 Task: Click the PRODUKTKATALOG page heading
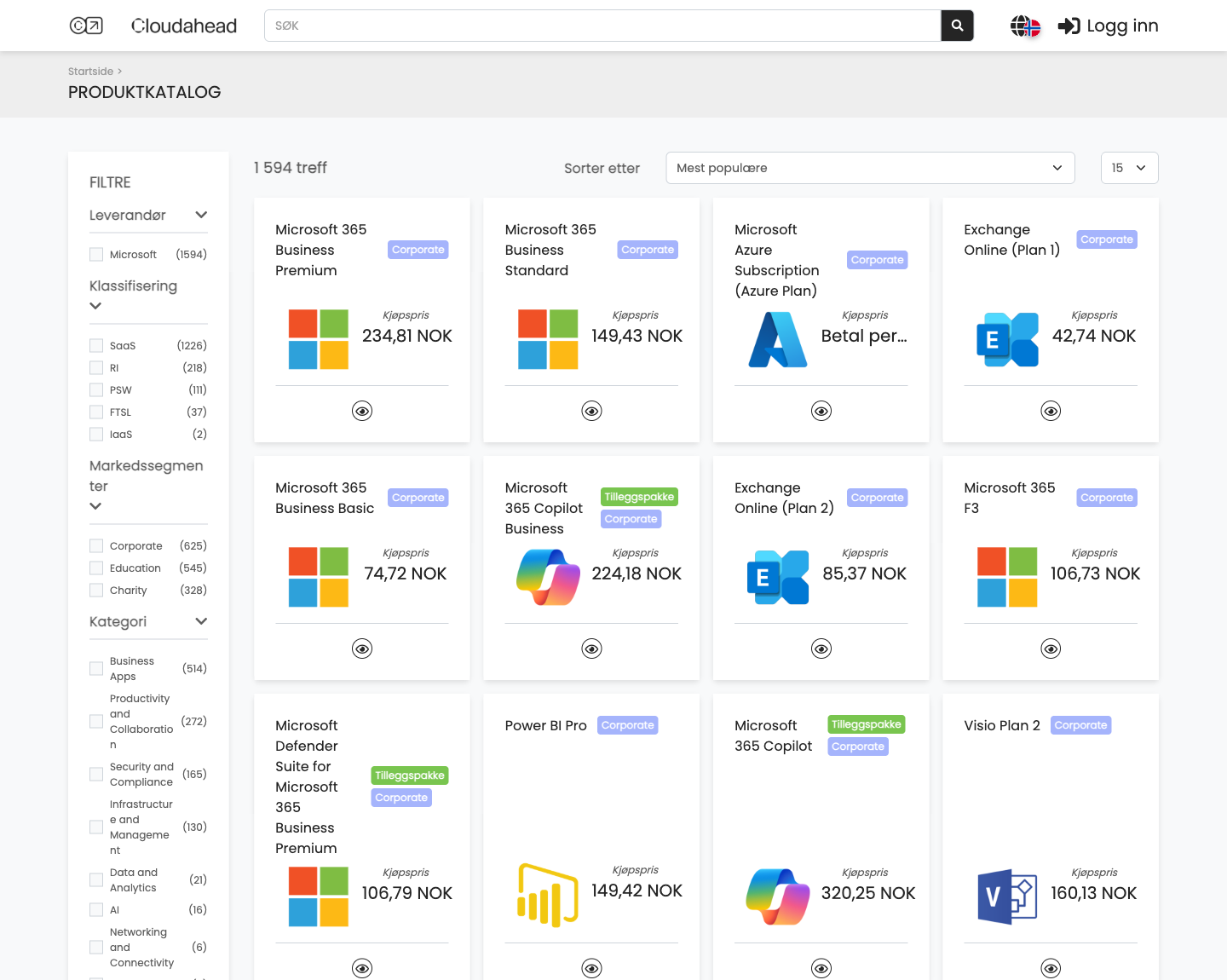click(145, 92)
